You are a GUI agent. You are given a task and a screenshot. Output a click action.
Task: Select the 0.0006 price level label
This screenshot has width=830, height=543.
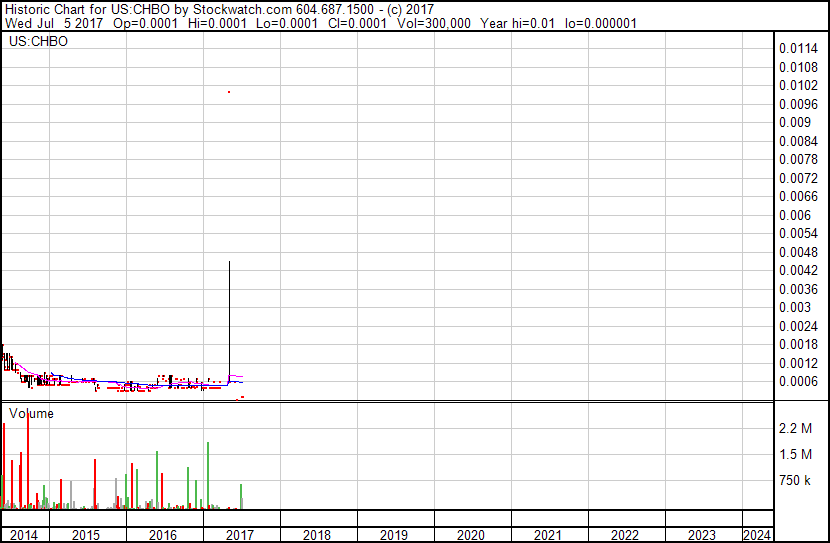click(797, 381)
